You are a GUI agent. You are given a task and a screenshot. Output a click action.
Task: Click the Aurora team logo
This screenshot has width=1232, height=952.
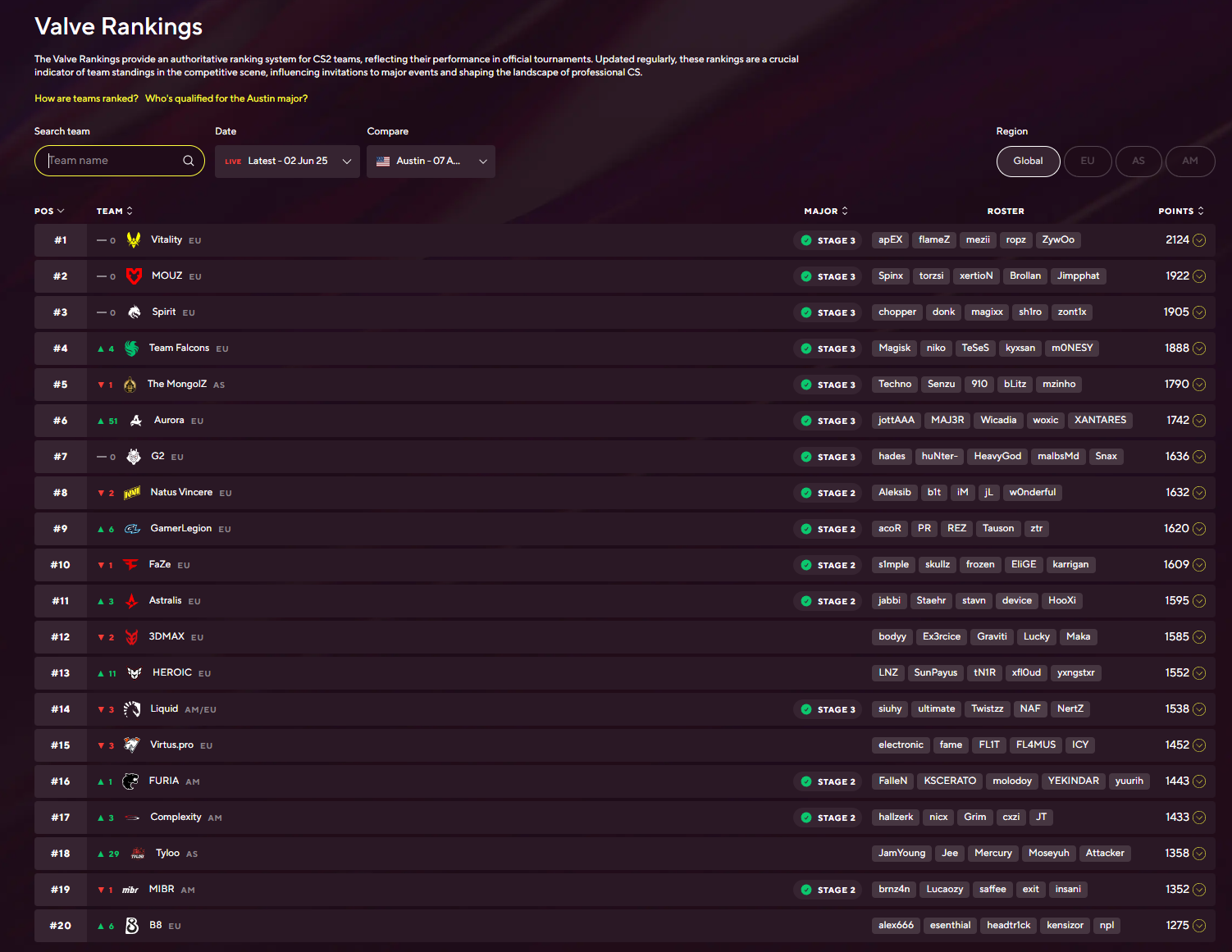click(136, 421)
